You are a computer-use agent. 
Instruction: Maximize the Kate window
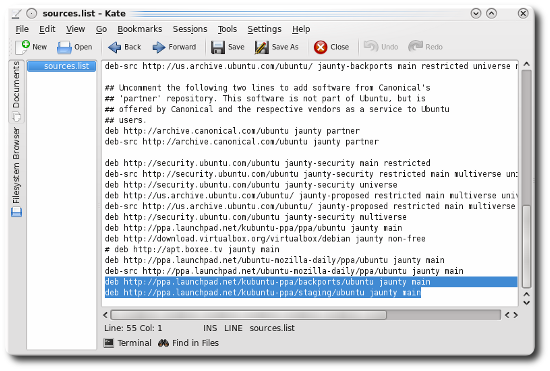pos(491,13)
